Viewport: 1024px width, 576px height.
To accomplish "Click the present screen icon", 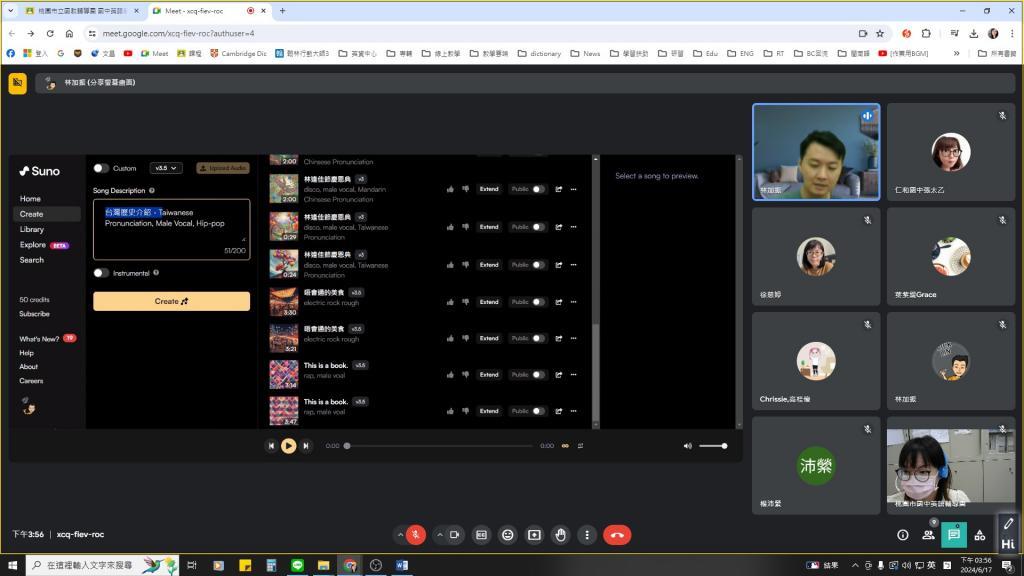I will 534,535.
